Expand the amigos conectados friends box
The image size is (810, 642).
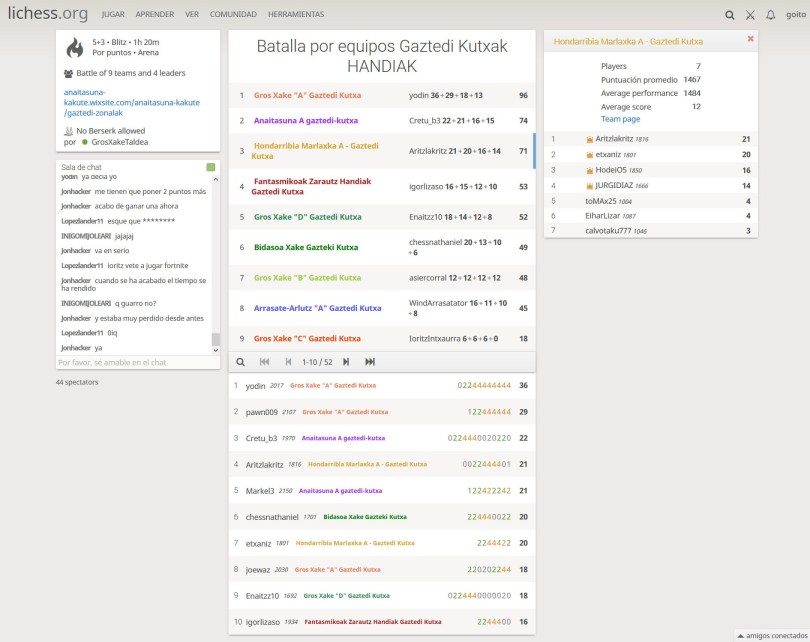[x=771, y=635]
